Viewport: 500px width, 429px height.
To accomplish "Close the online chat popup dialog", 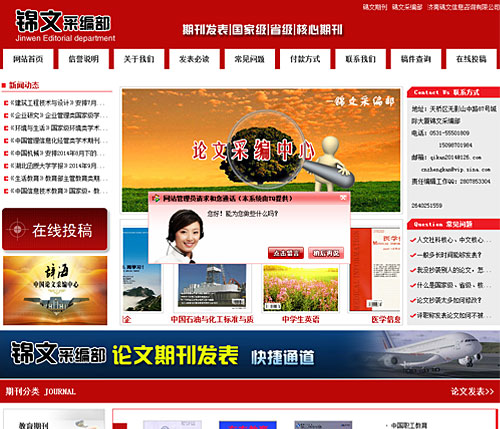I will [343, 198].
